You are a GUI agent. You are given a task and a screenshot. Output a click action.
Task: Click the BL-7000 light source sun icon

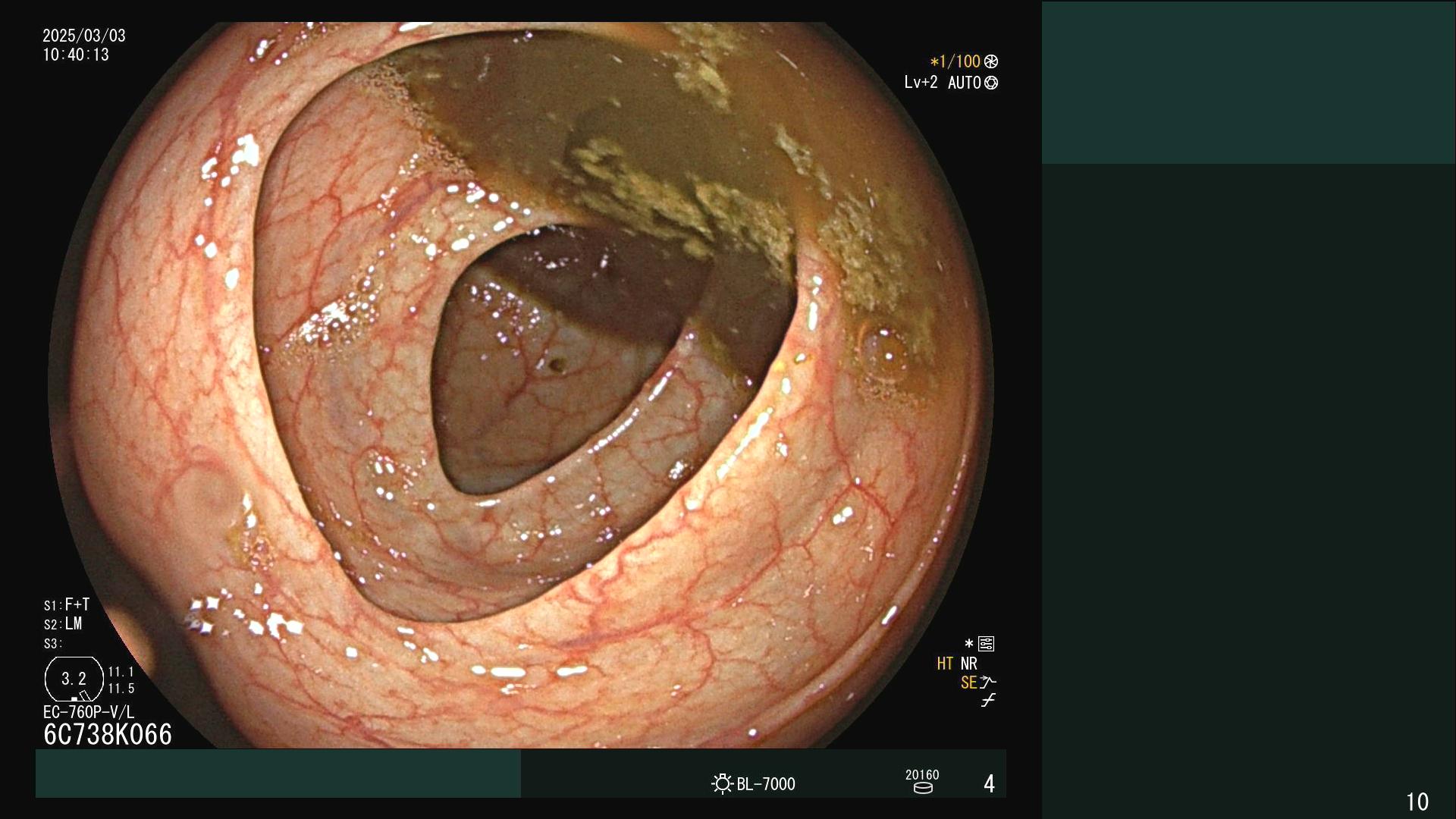point(722,783)
